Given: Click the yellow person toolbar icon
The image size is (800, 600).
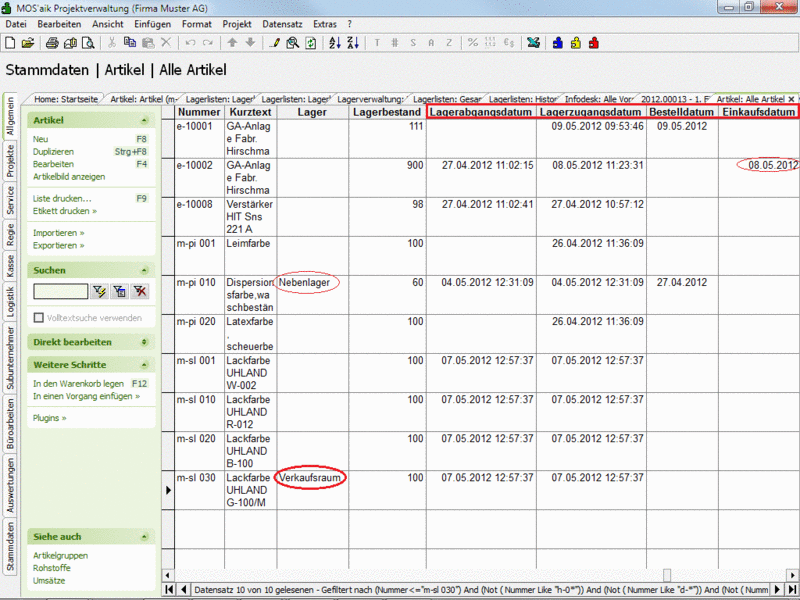Looking at the screenshot, I should (x=576, y=43).
